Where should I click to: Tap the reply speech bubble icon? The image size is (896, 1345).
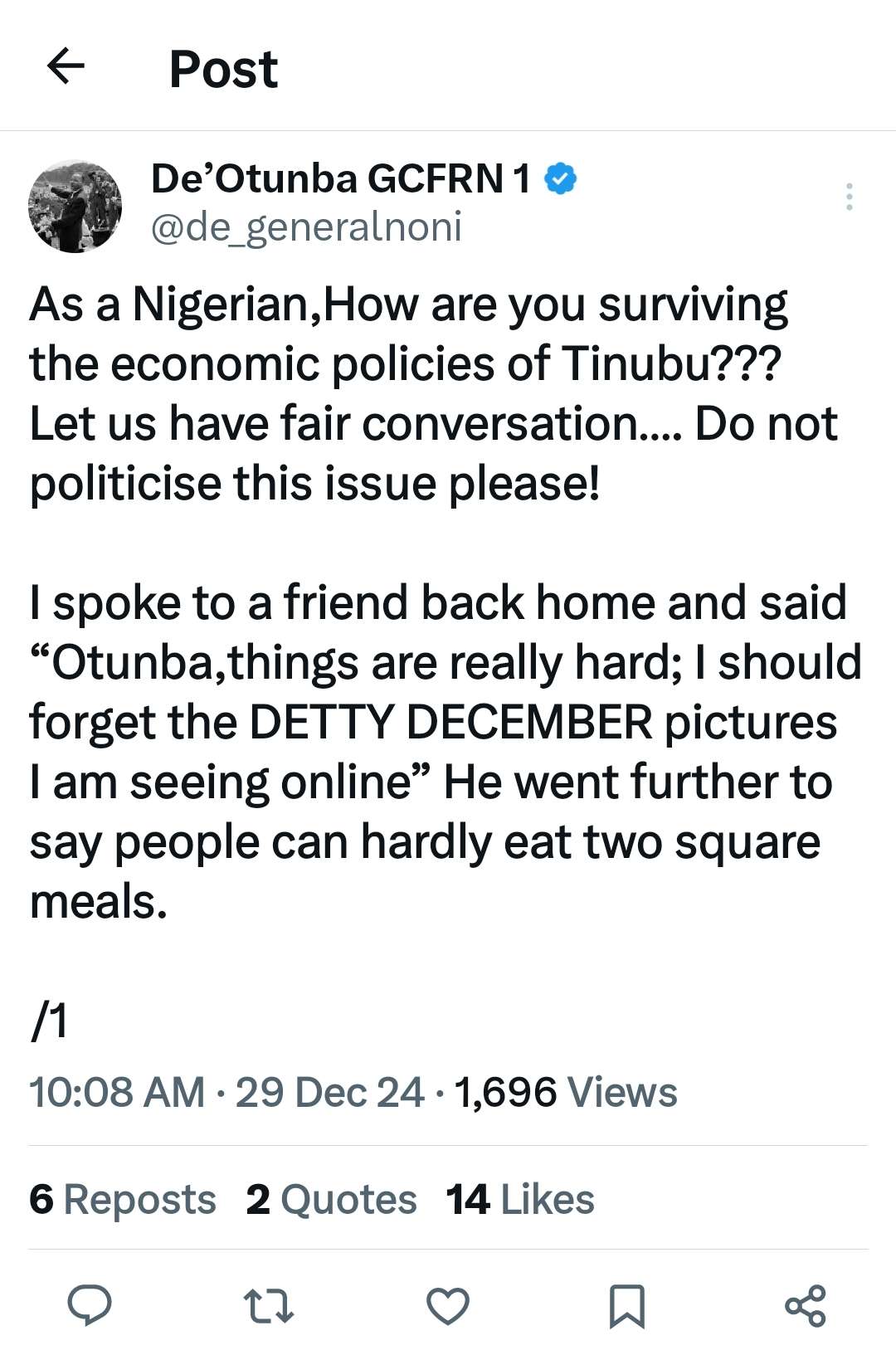point(90,1305)
